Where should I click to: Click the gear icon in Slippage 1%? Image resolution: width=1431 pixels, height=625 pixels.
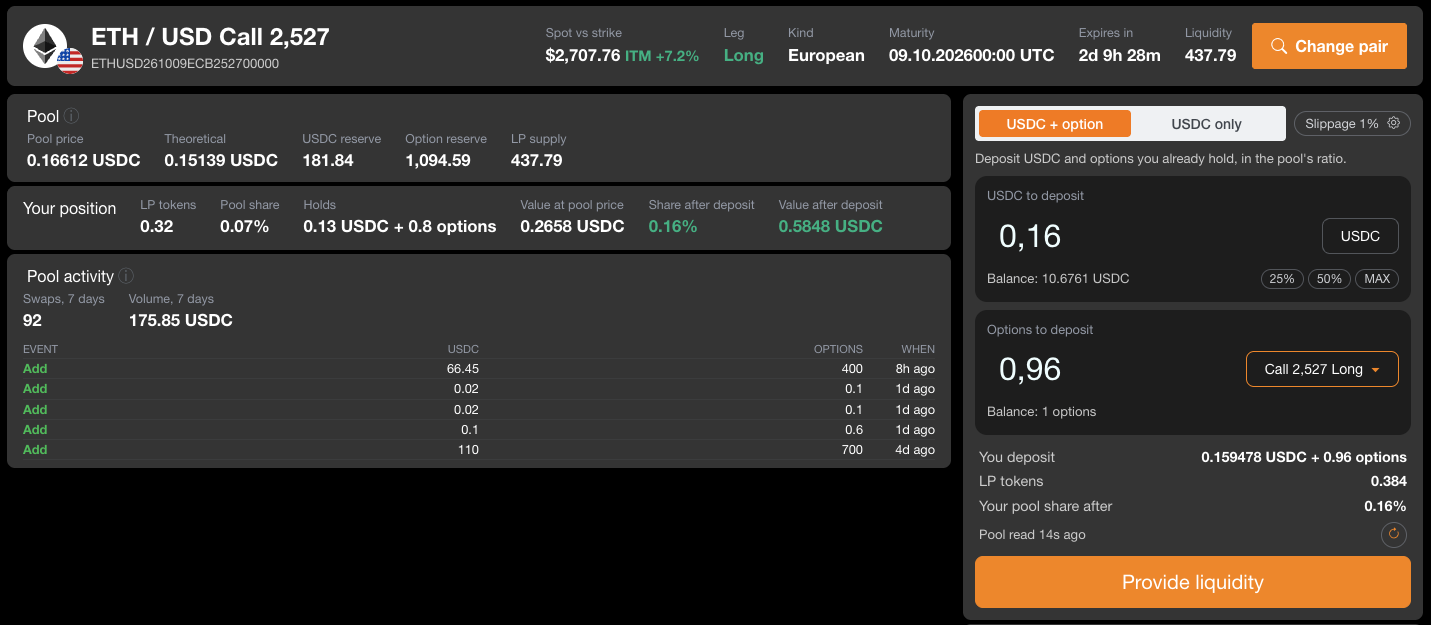tap(1393, 123)
